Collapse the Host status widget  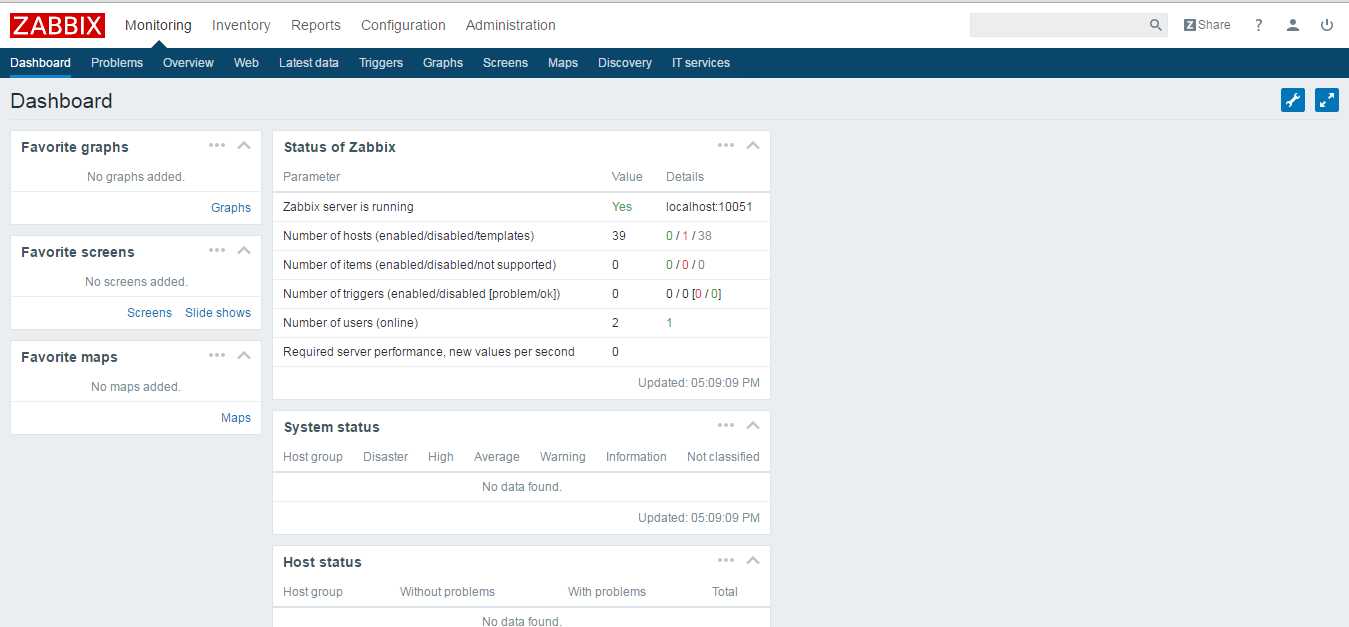tap(753, 560)
